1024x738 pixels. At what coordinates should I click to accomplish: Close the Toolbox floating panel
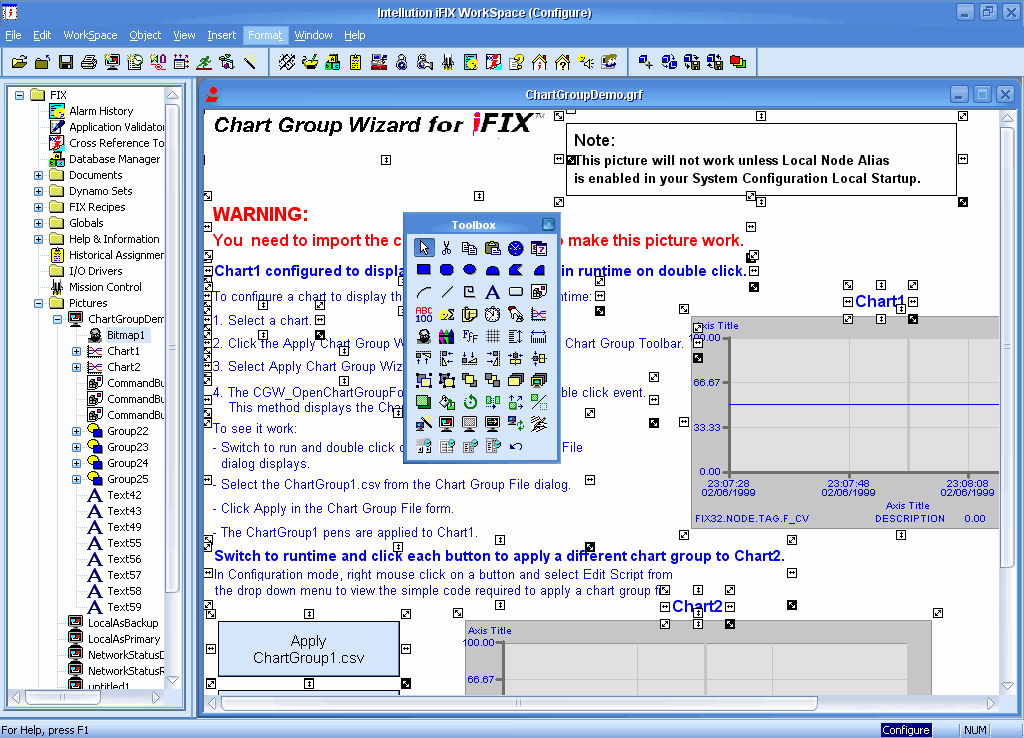(549, 225)
